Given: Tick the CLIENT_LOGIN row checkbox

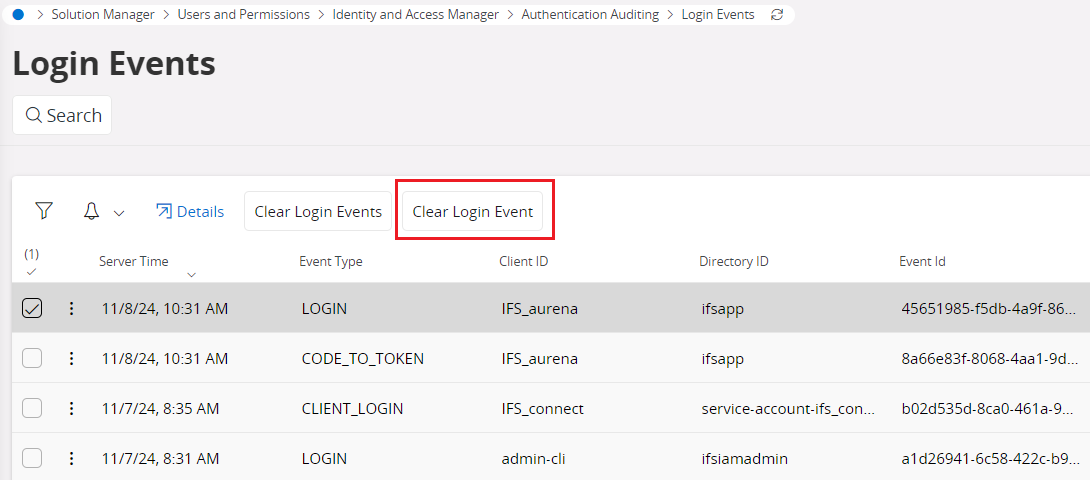Looking at the screenshot, I should pyautogui.click(x=32, y=408).
